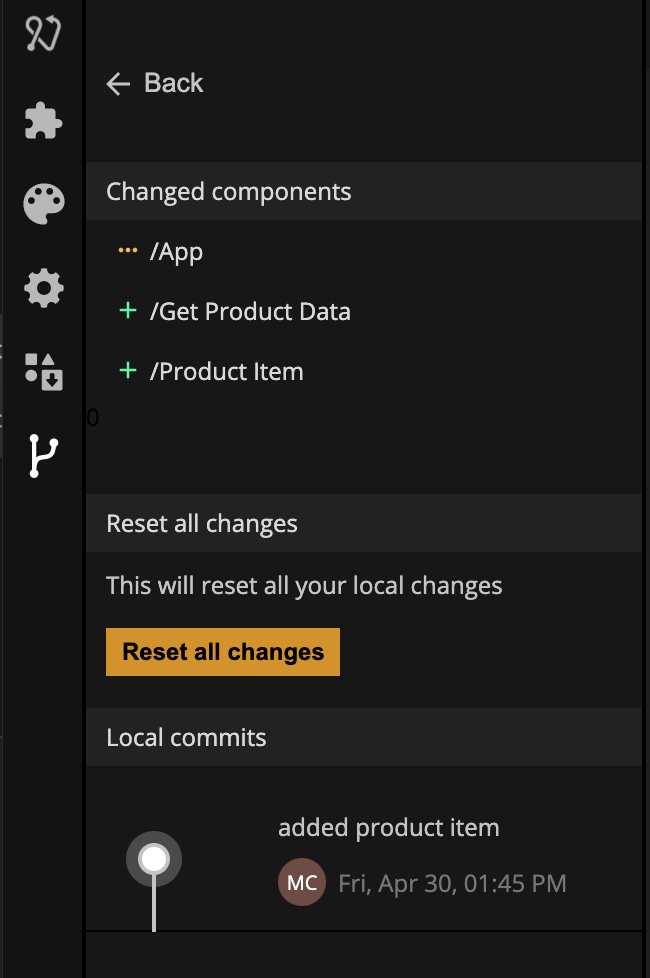Go back using the Back label
This screenshot has height=978, width=650.
[x=173, y=83]
